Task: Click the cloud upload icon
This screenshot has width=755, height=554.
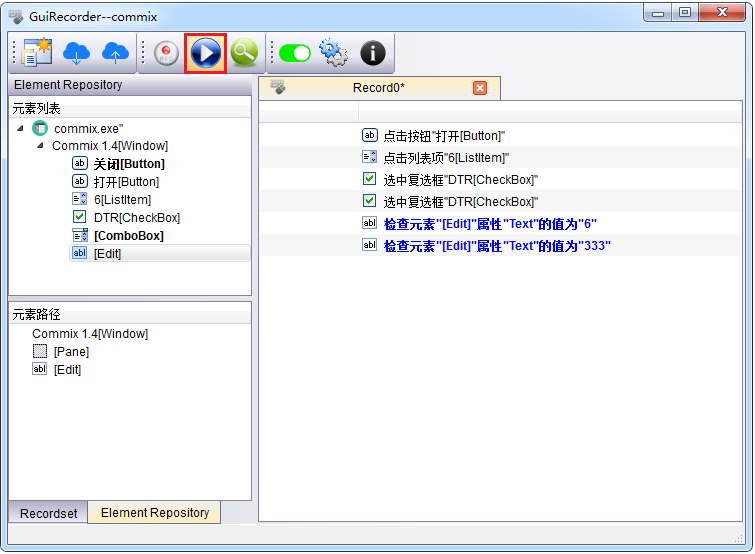Action: point(115,53)
